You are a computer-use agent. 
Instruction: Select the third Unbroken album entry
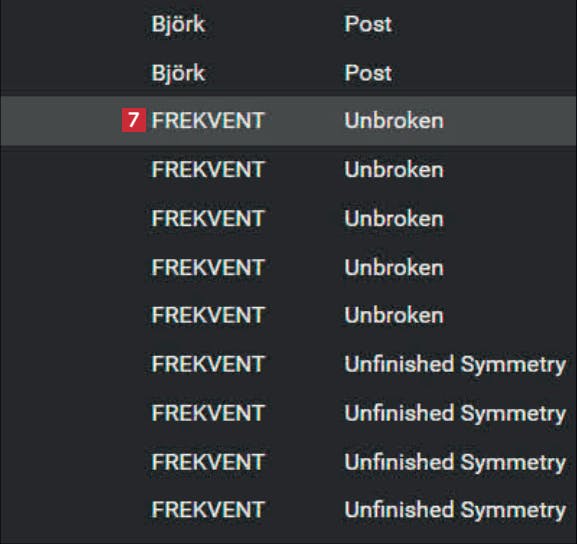tap(394, 219)
